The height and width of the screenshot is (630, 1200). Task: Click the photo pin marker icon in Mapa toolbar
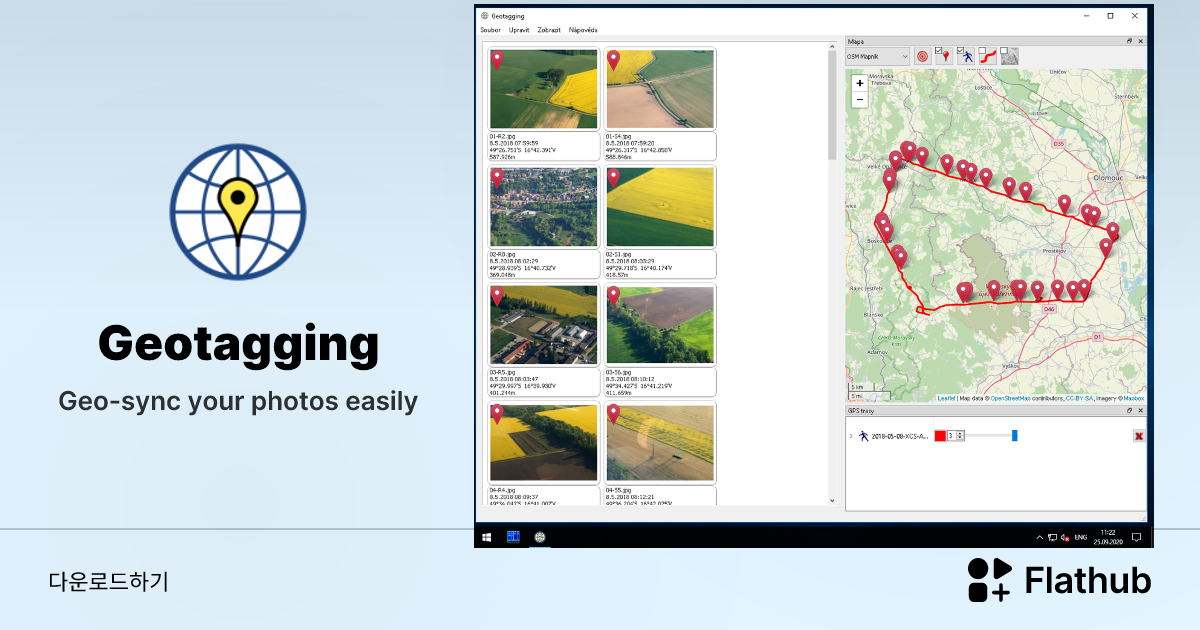(946, 58)
